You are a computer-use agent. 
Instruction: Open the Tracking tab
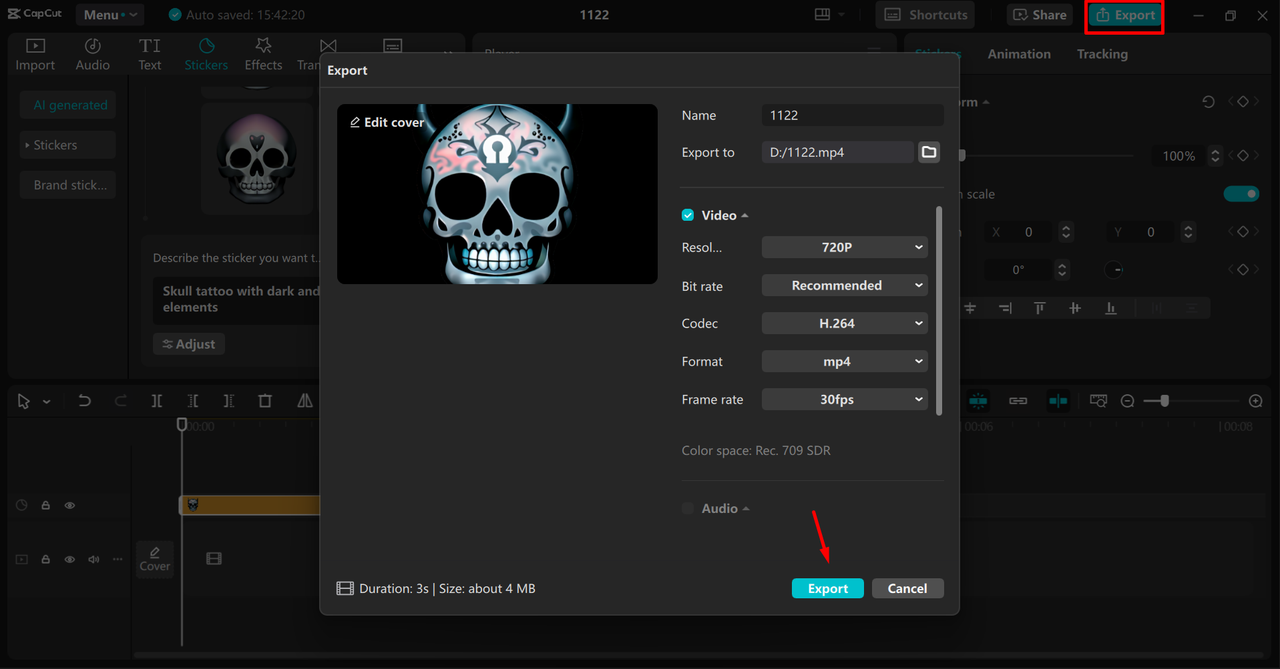(x=1102, y=54)
